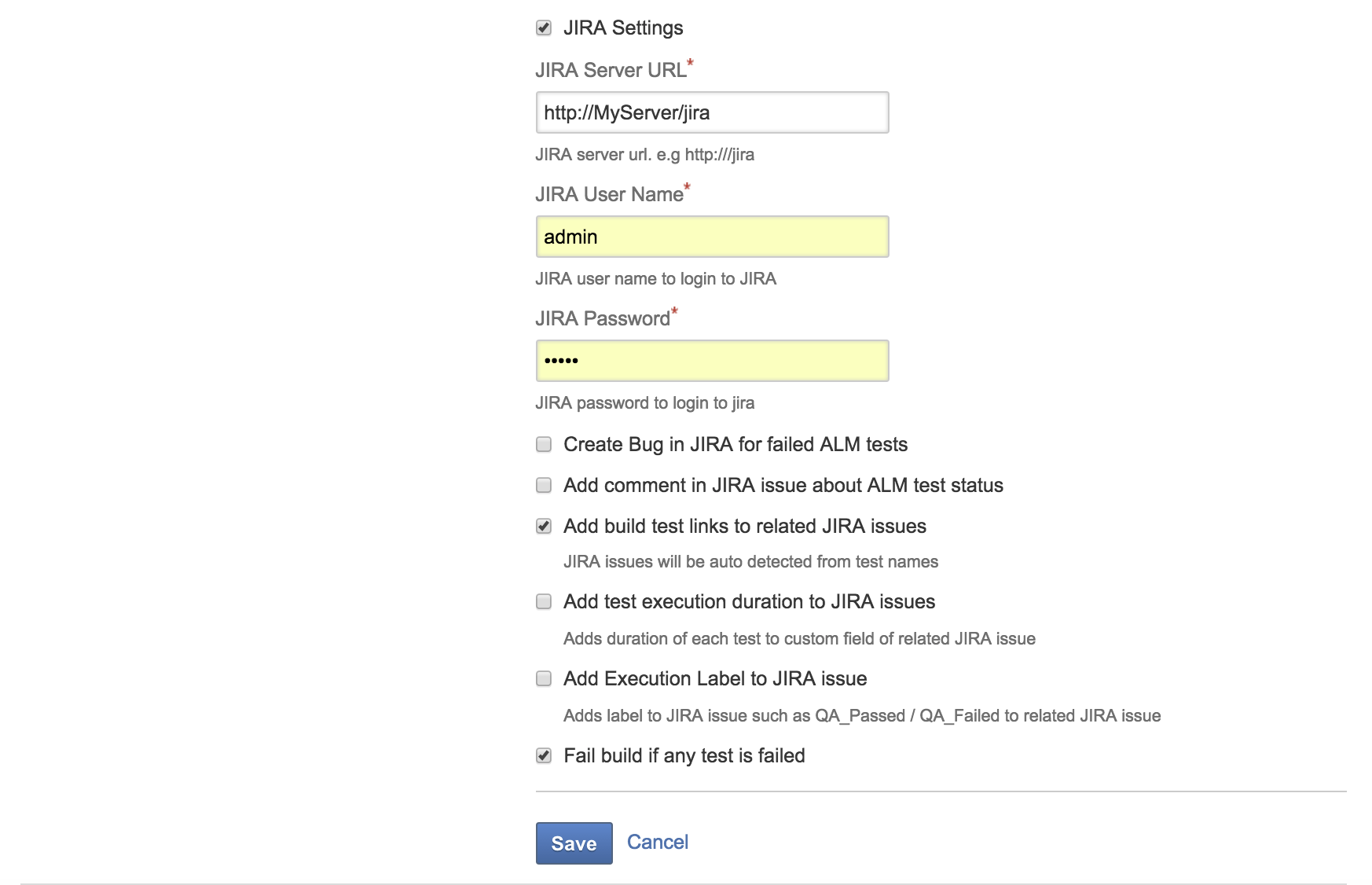
Task: Click the Add Execution Label to JIRA issue text
Action: tap(715, 679)
